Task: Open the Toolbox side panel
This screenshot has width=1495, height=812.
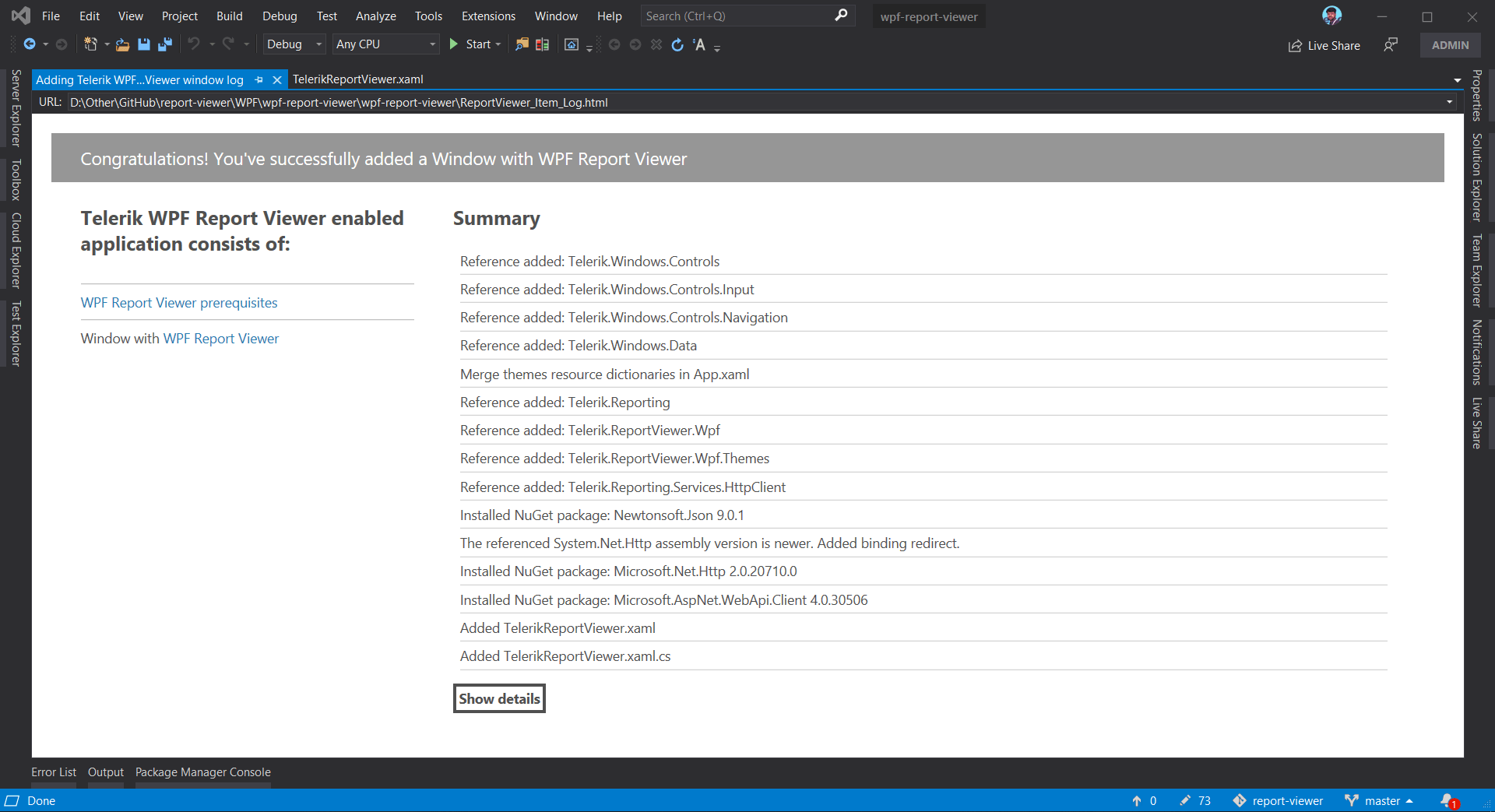Action: (x=16, y=180)
